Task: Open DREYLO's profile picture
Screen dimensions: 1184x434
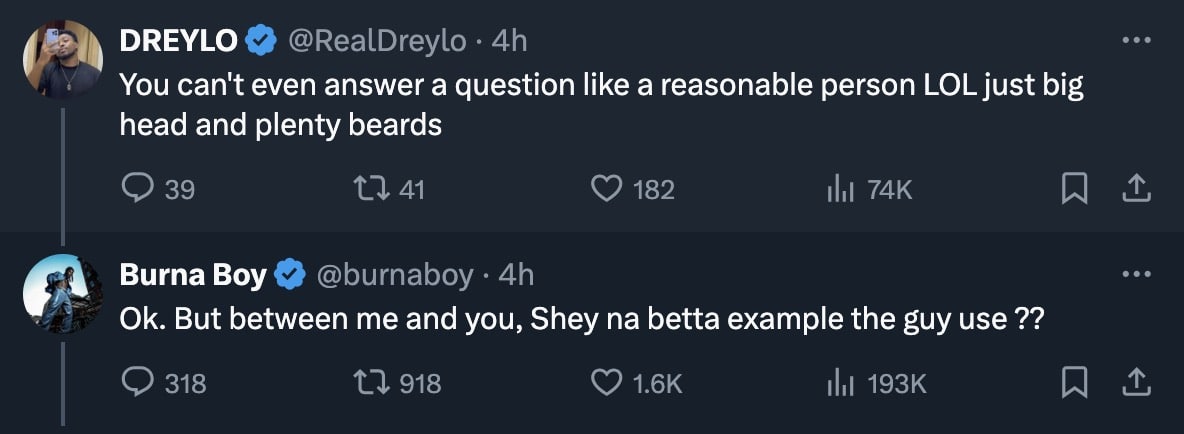Action: point(63,59)
